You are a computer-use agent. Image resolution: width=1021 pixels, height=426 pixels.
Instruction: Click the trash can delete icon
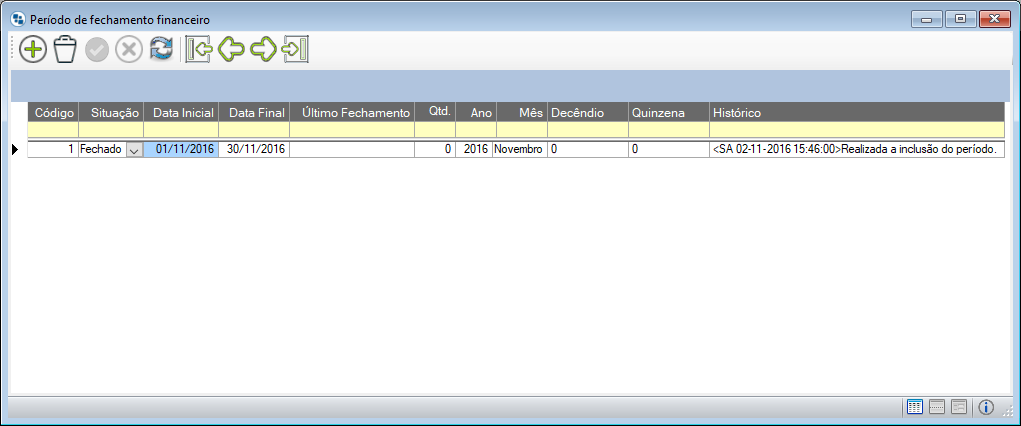tap(65, 50)
